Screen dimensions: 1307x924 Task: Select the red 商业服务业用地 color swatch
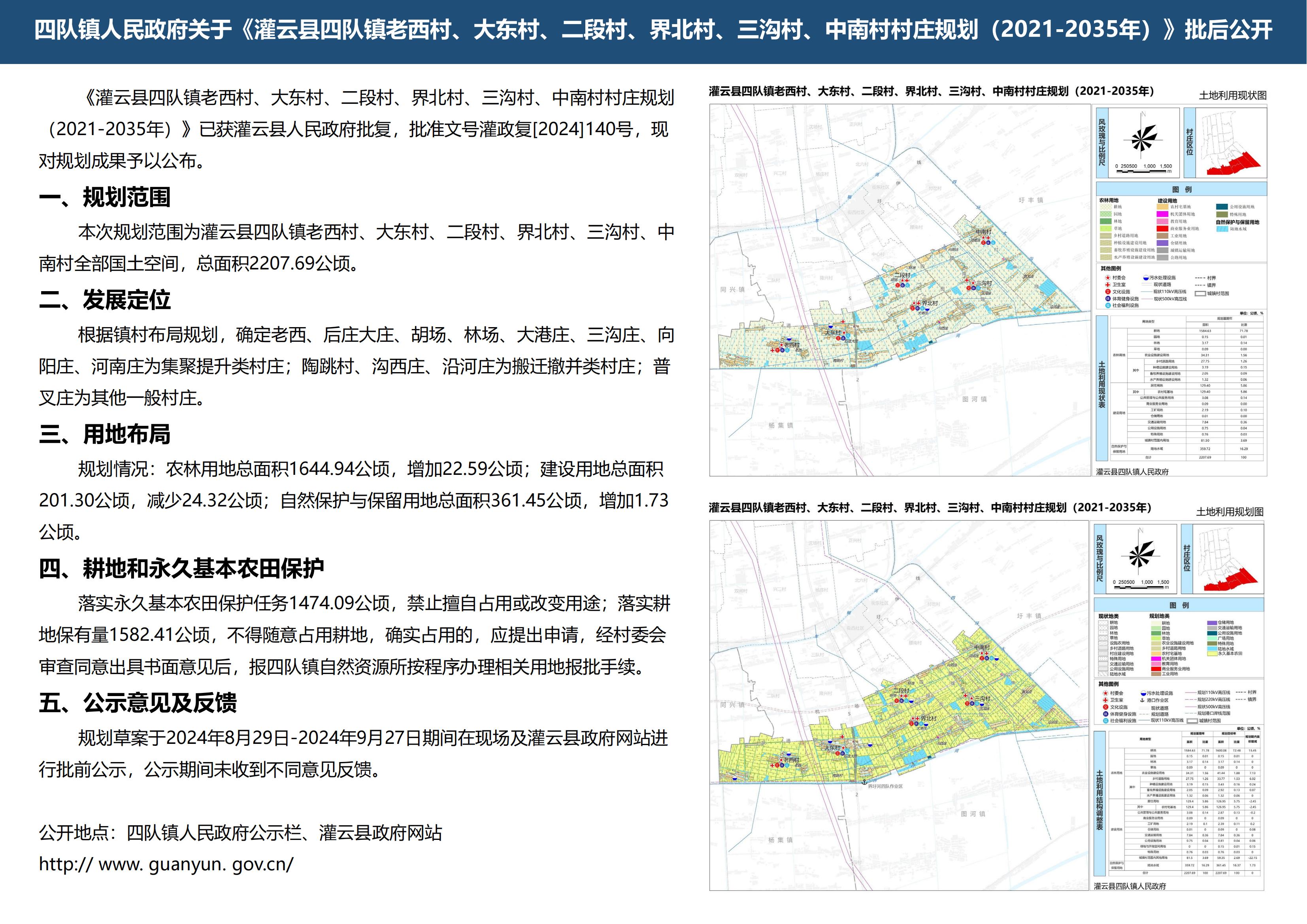(1163, 228)
